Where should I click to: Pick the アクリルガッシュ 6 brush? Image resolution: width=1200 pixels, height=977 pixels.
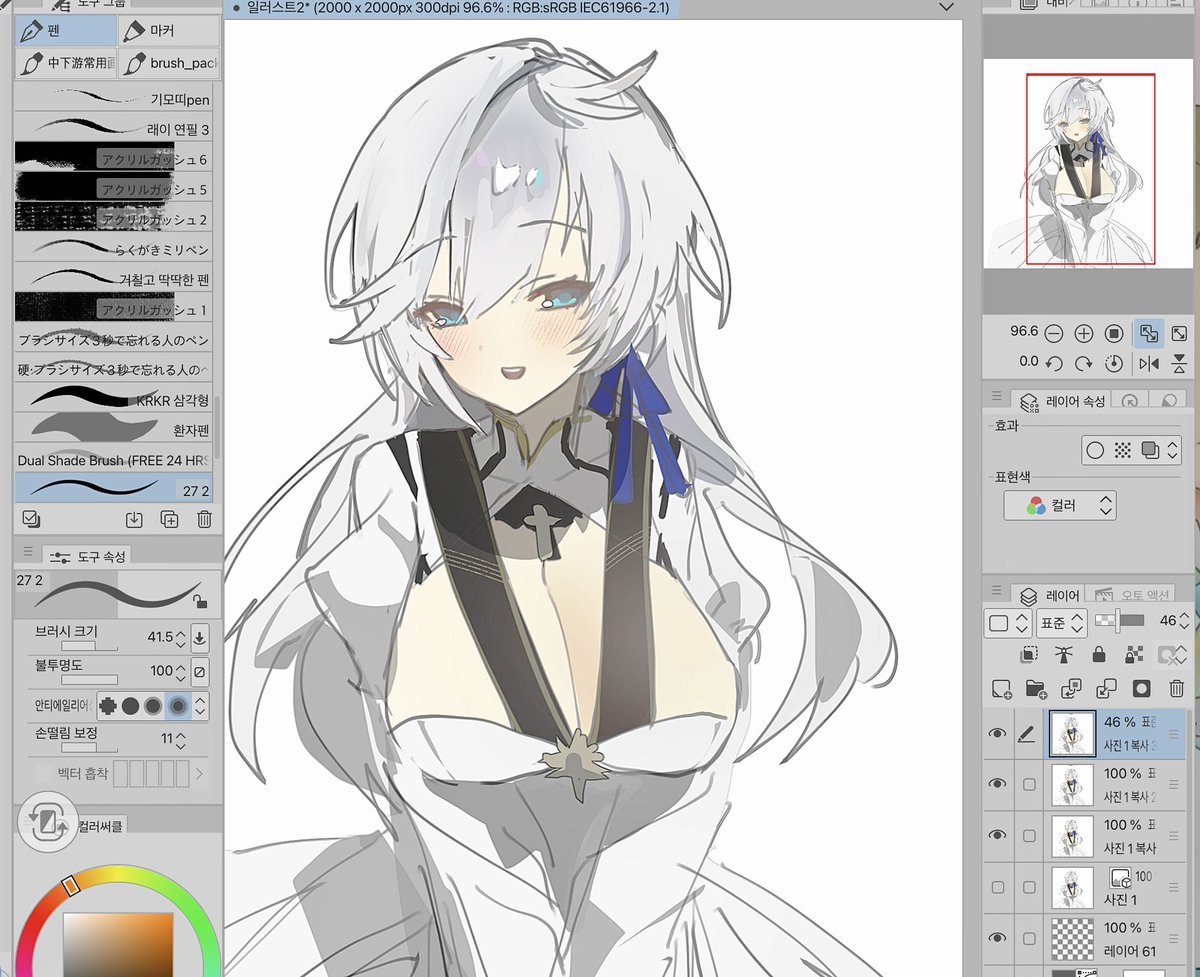114,158
